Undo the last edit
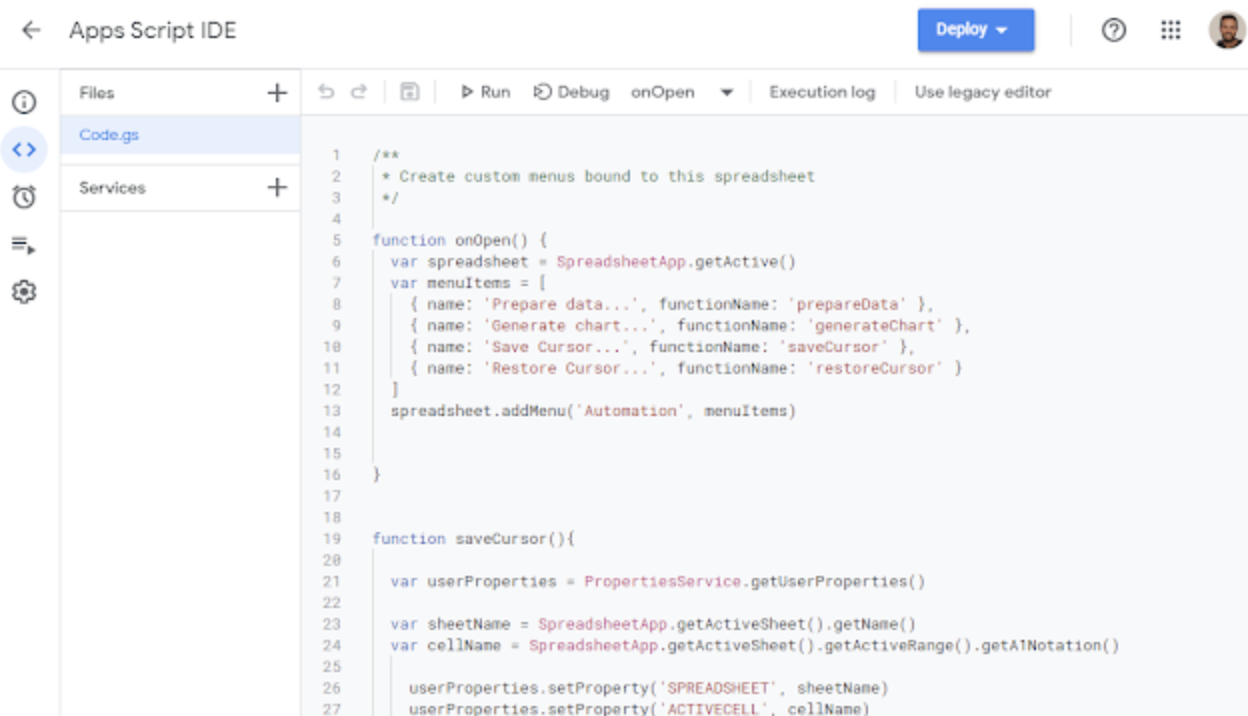The height and width of the screenshot is (716, 1248). [326, 92]
